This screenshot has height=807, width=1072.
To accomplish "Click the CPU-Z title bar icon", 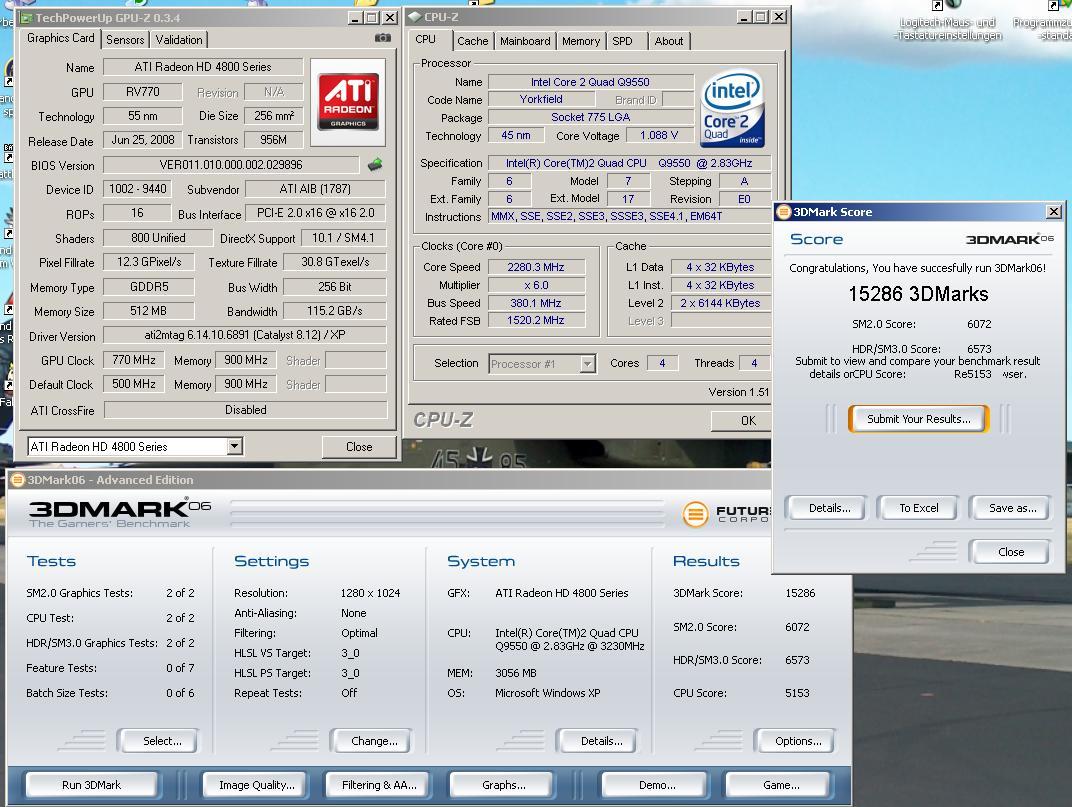I will pyautogui.click(x=414, y=17).
